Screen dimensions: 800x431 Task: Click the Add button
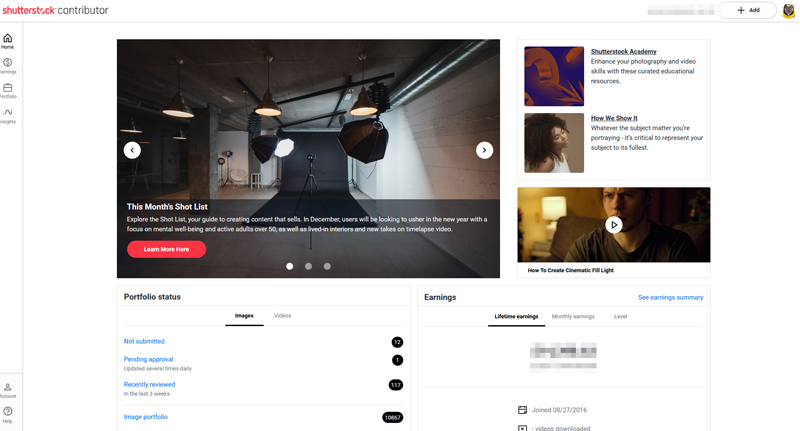pos(748,10)
